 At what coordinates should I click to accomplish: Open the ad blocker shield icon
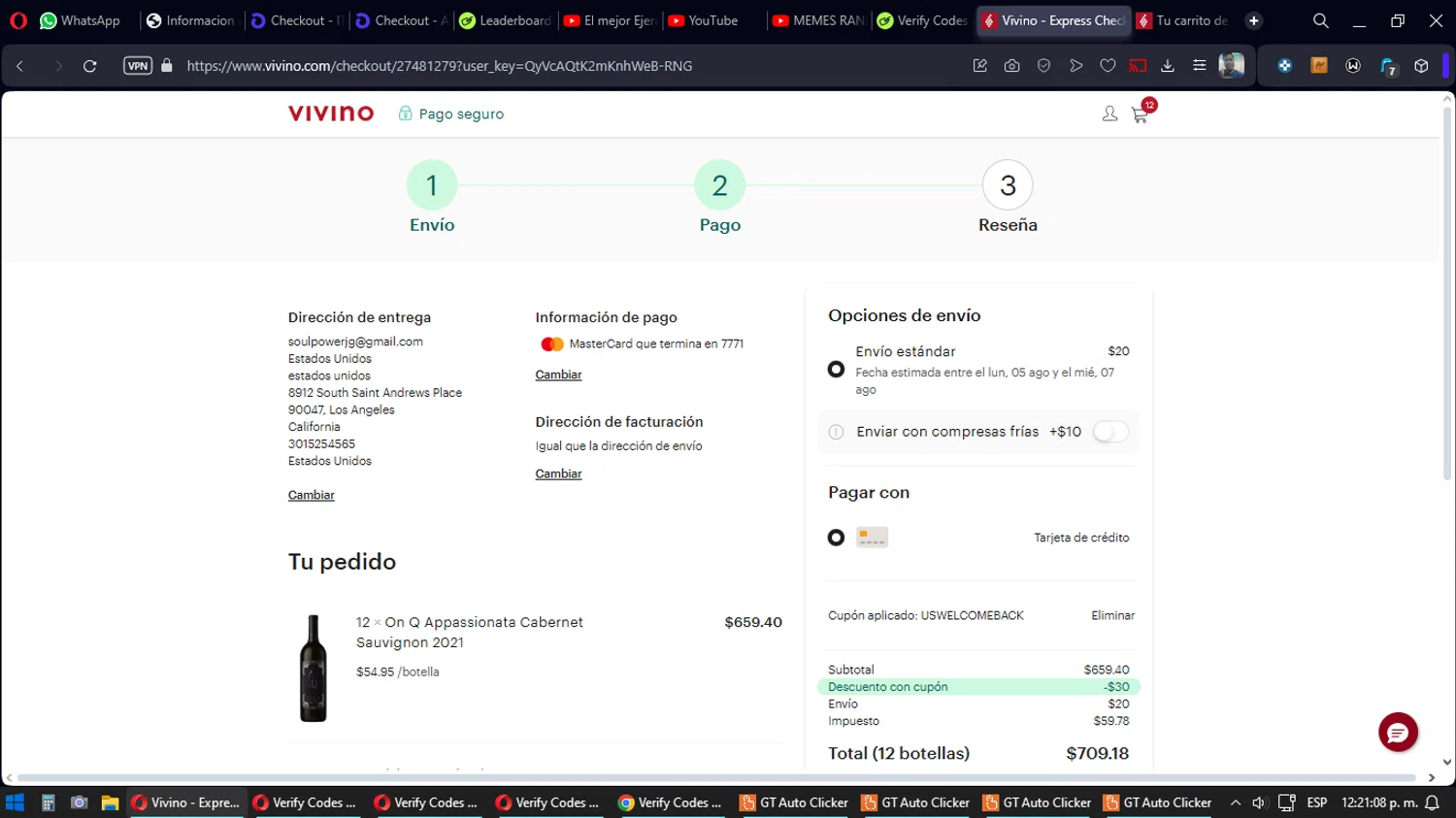click(1043, 66)
